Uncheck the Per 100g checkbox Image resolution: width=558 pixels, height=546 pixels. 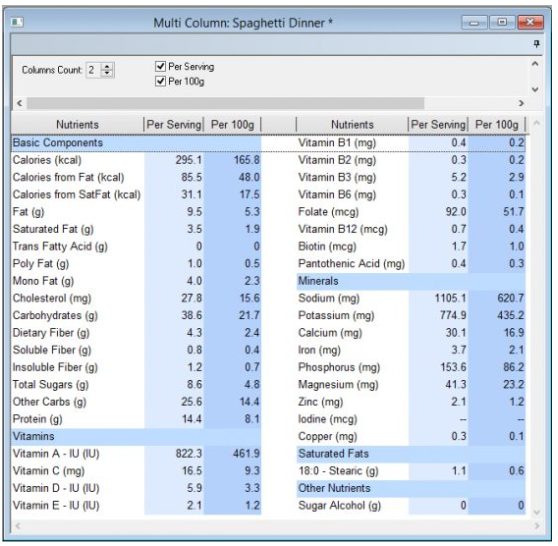(160, 81)
